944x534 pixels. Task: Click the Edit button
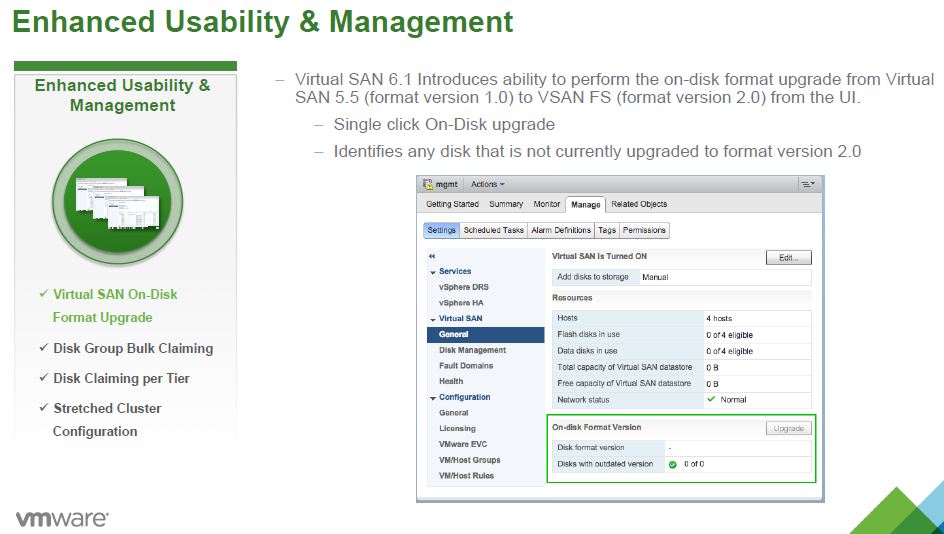(x=788, y=257)
